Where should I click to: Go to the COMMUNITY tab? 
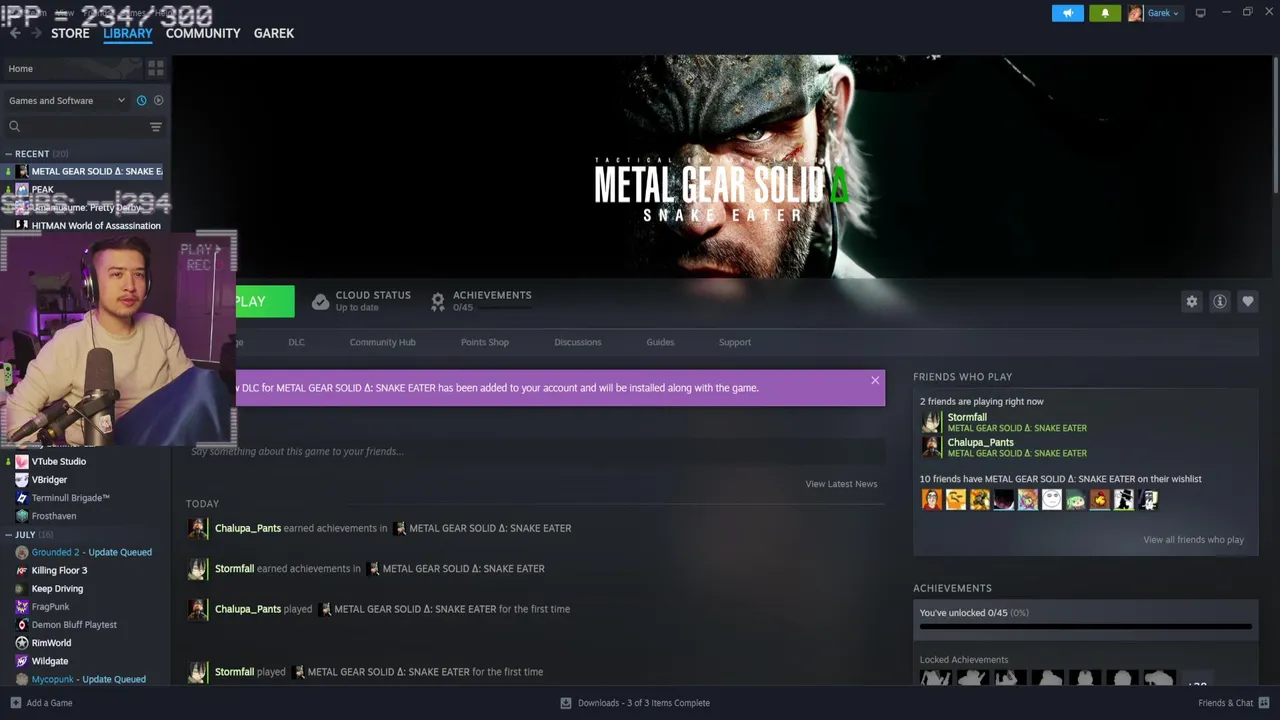(203, 33)
